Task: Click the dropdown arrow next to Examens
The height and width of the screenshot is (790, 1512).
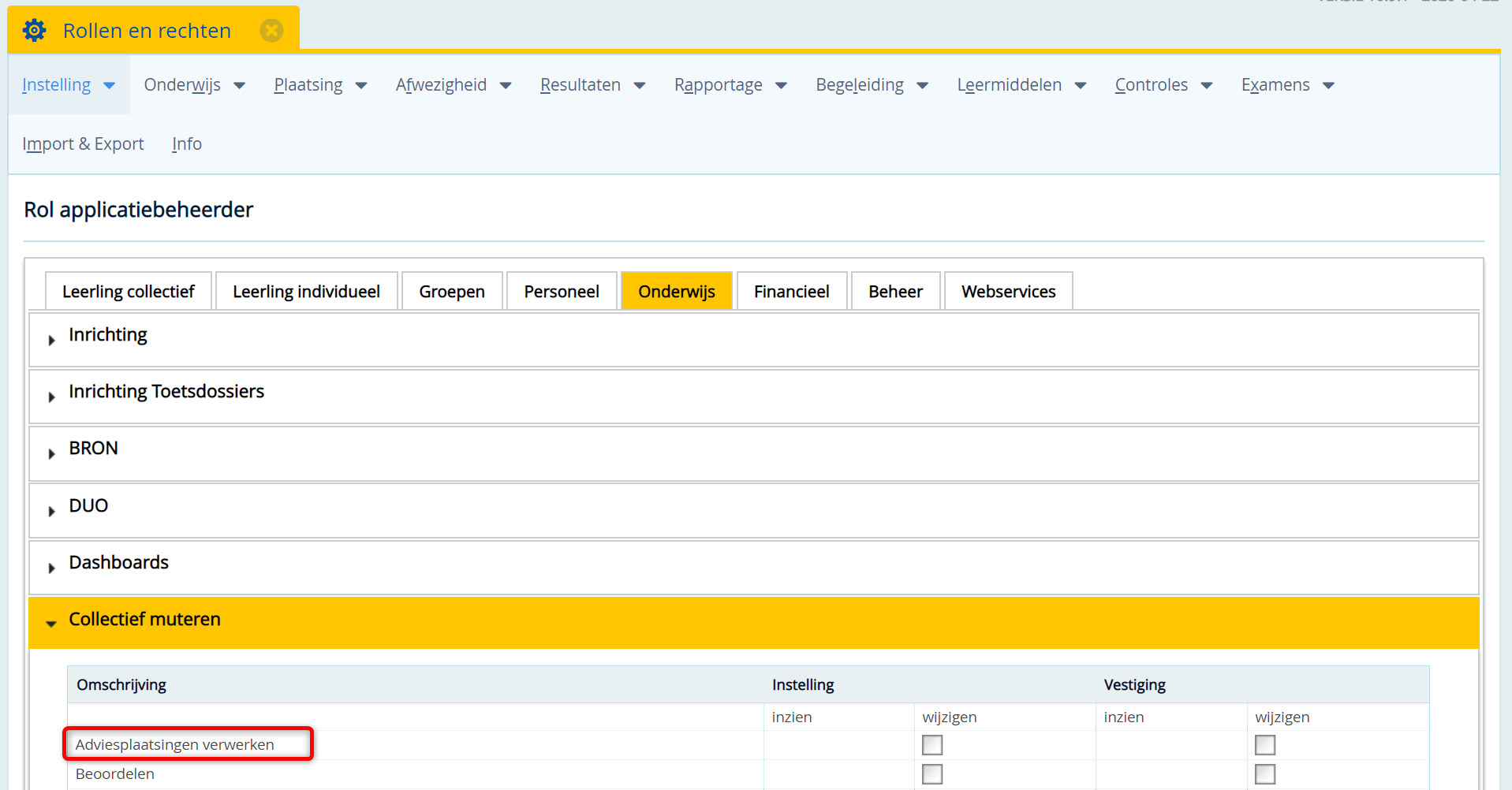Action: [x=1328, y=86]
